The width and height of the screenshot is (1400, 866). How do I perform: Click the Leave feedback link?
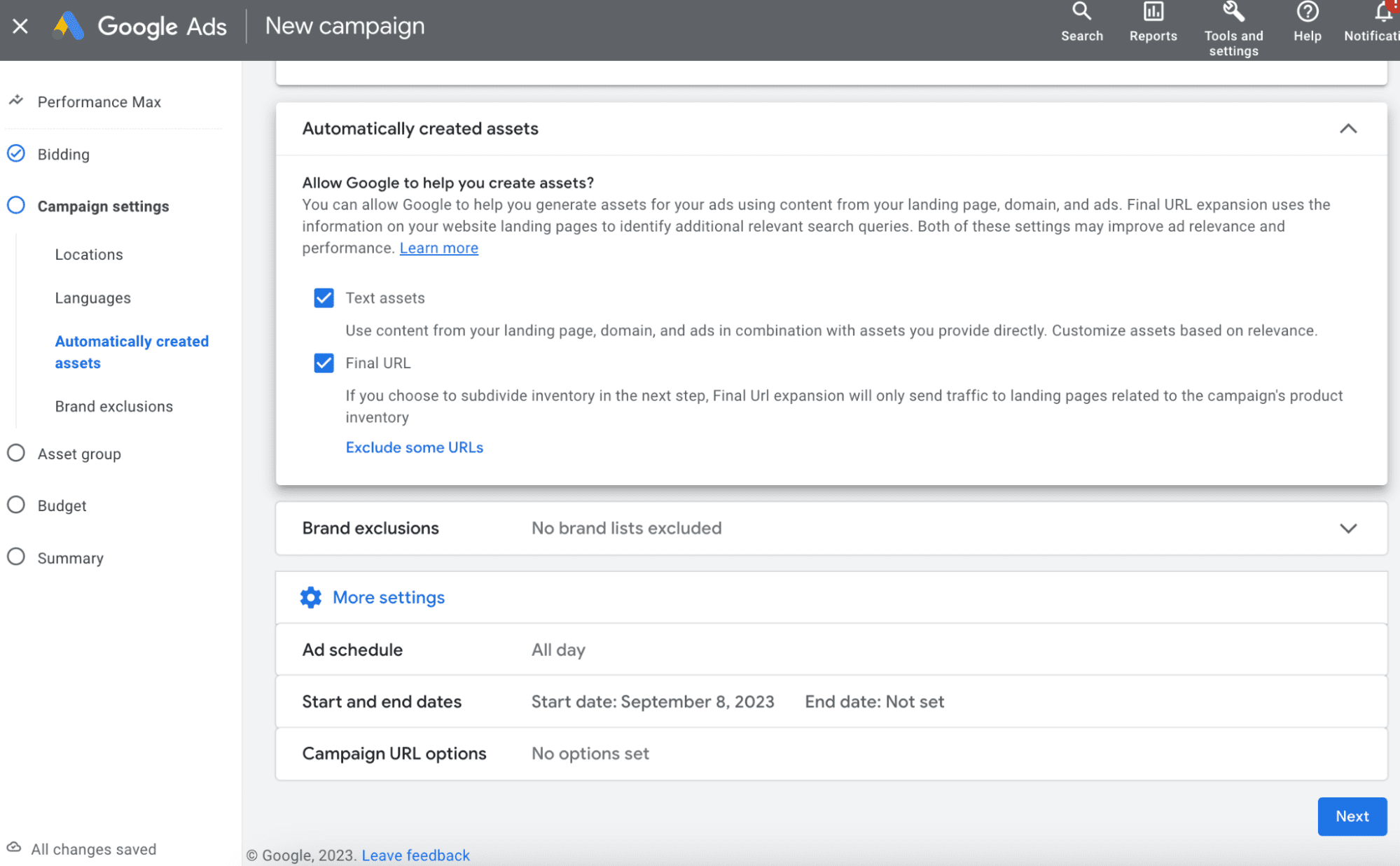415,855
